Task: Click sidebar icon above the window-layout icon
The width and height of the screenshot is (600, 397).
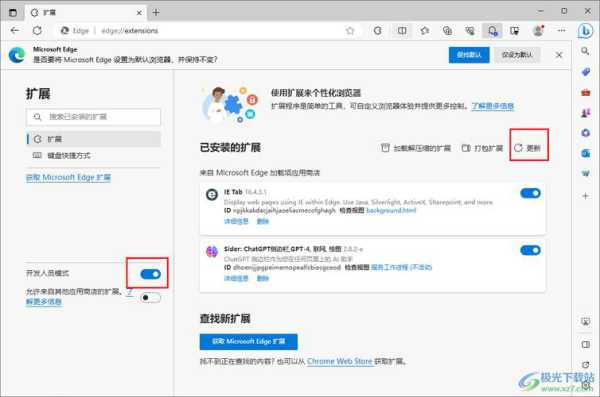Action: (x=585, y=322)
